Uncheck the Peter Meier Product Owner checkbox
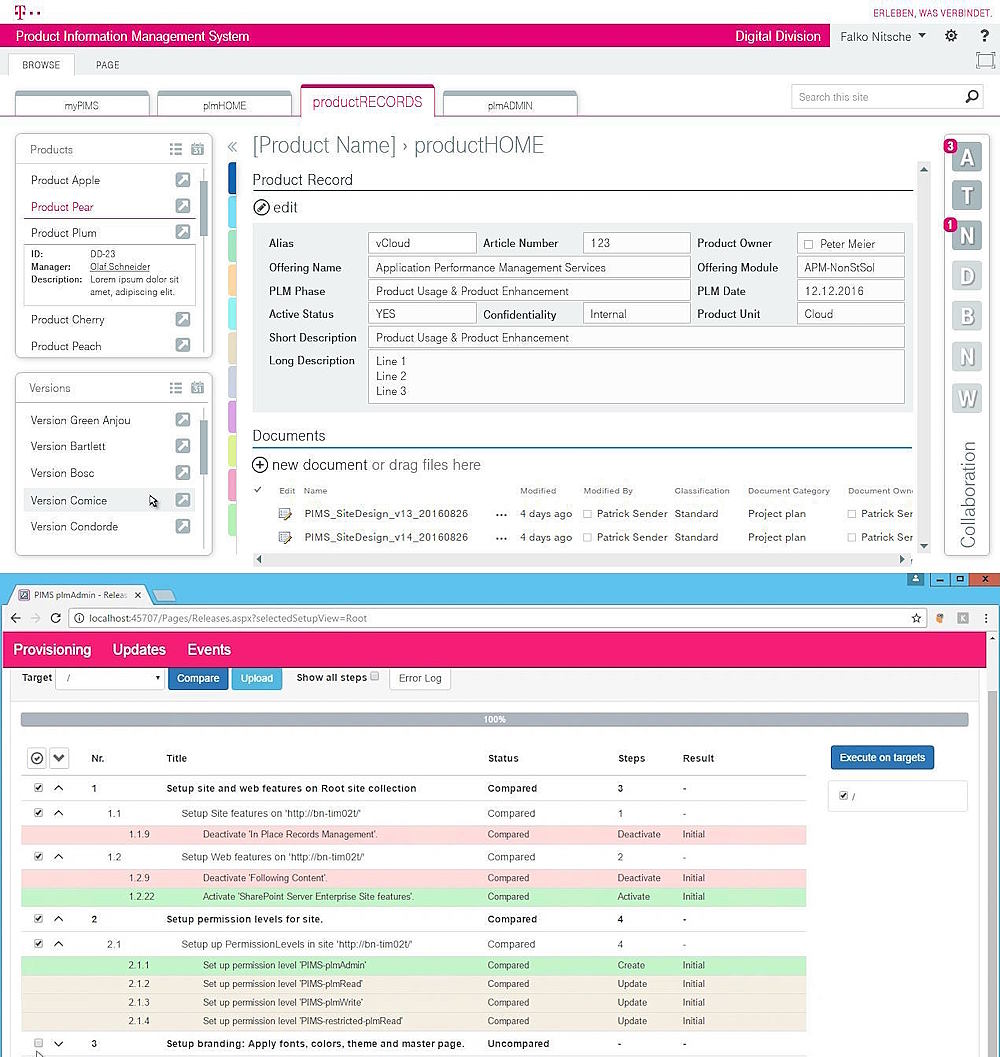 (808, 244)
